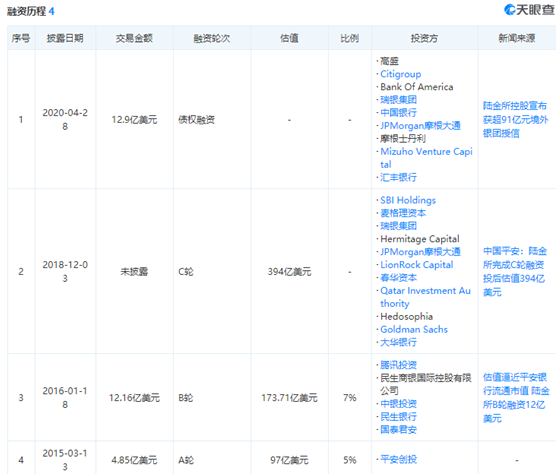Open JPMorgan摩根大通 in the 债权融资 row
The image size is (558, 476).
tap(420, 126)
